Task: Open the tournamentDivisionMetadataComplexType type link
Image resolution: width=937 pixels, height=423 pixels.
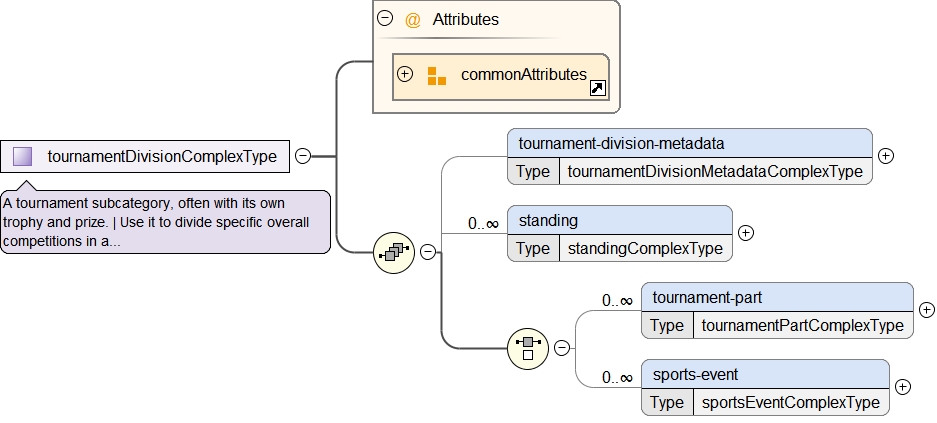Action: coord(714,171)
